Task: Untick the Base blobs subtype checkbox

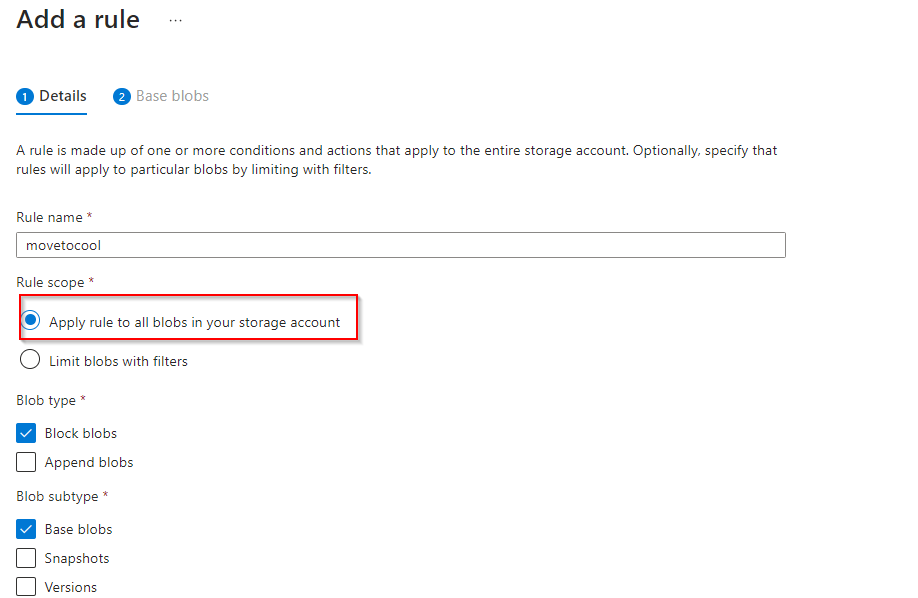Action: [x=27, y=529]
